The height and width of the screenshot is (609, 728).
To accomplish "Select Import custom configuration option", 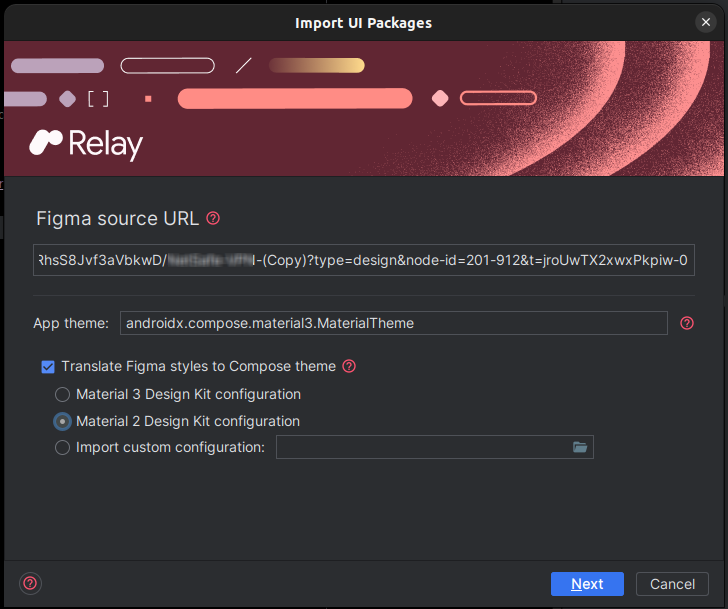I will click(62, 447).
